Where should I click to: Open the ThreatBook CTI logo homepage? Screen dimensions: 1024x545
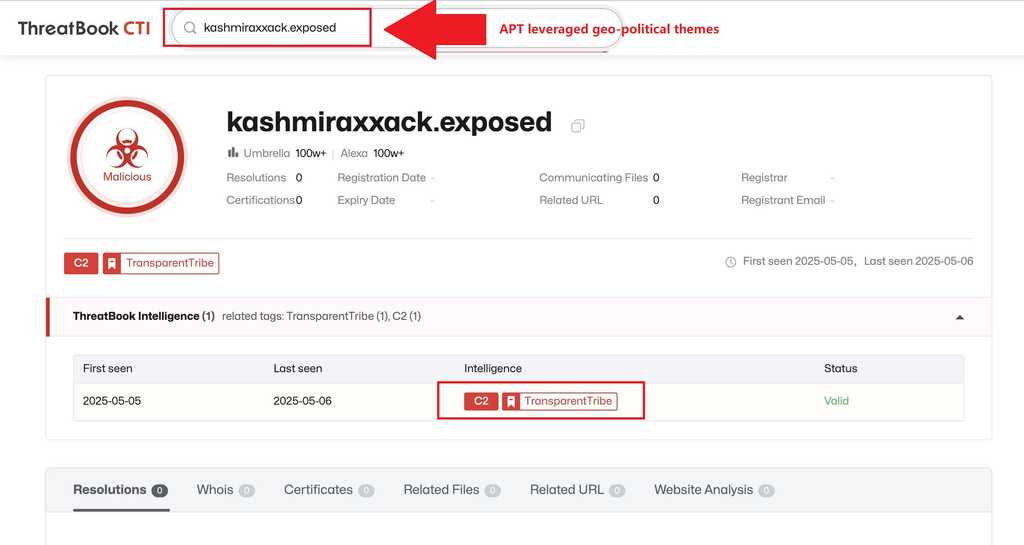point(84,28)
